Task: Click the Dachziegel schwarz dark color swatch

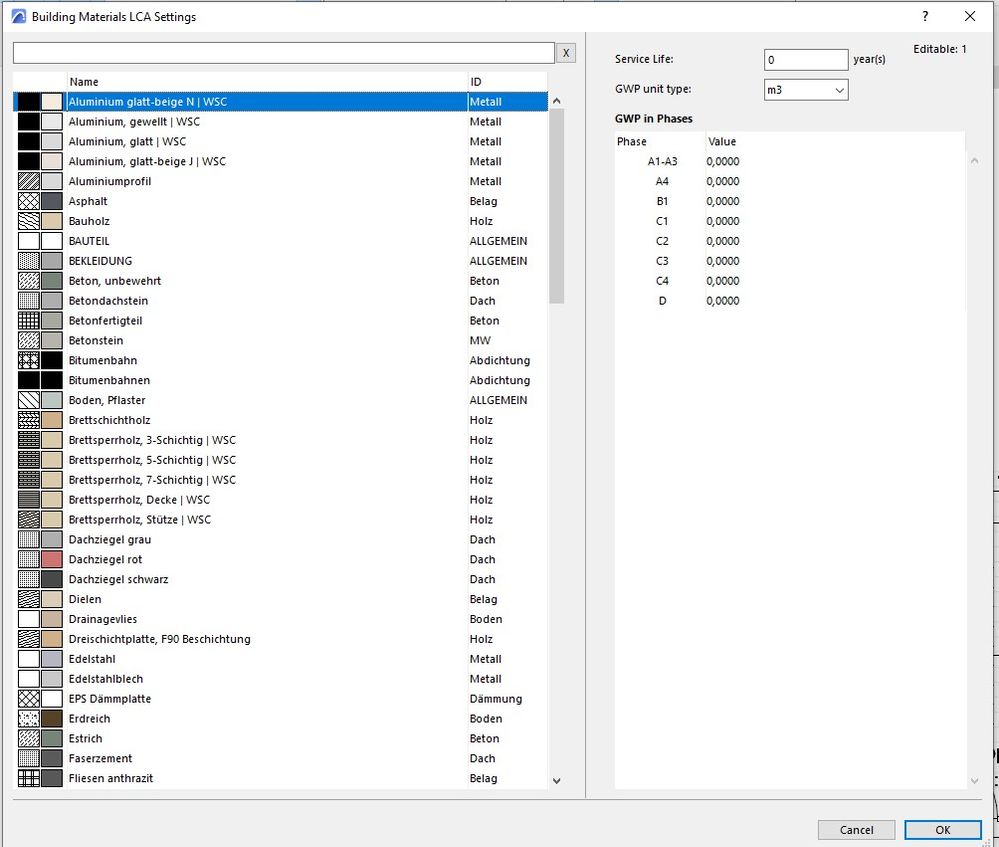Action: (52, 579)
